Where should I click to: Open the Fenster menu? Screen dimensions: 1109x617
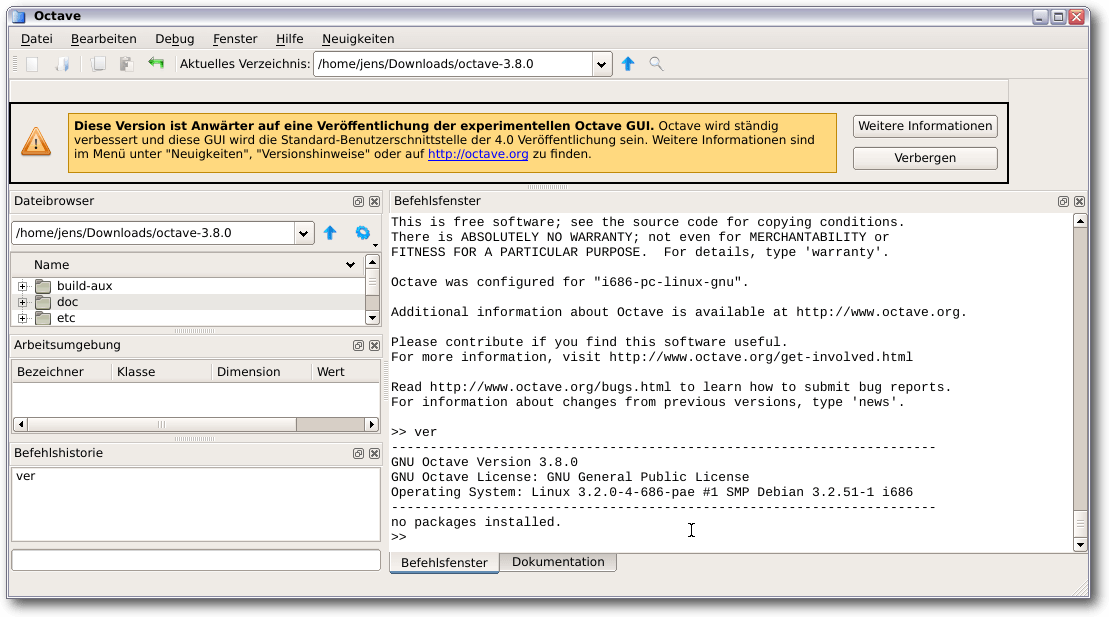(235, 39)
